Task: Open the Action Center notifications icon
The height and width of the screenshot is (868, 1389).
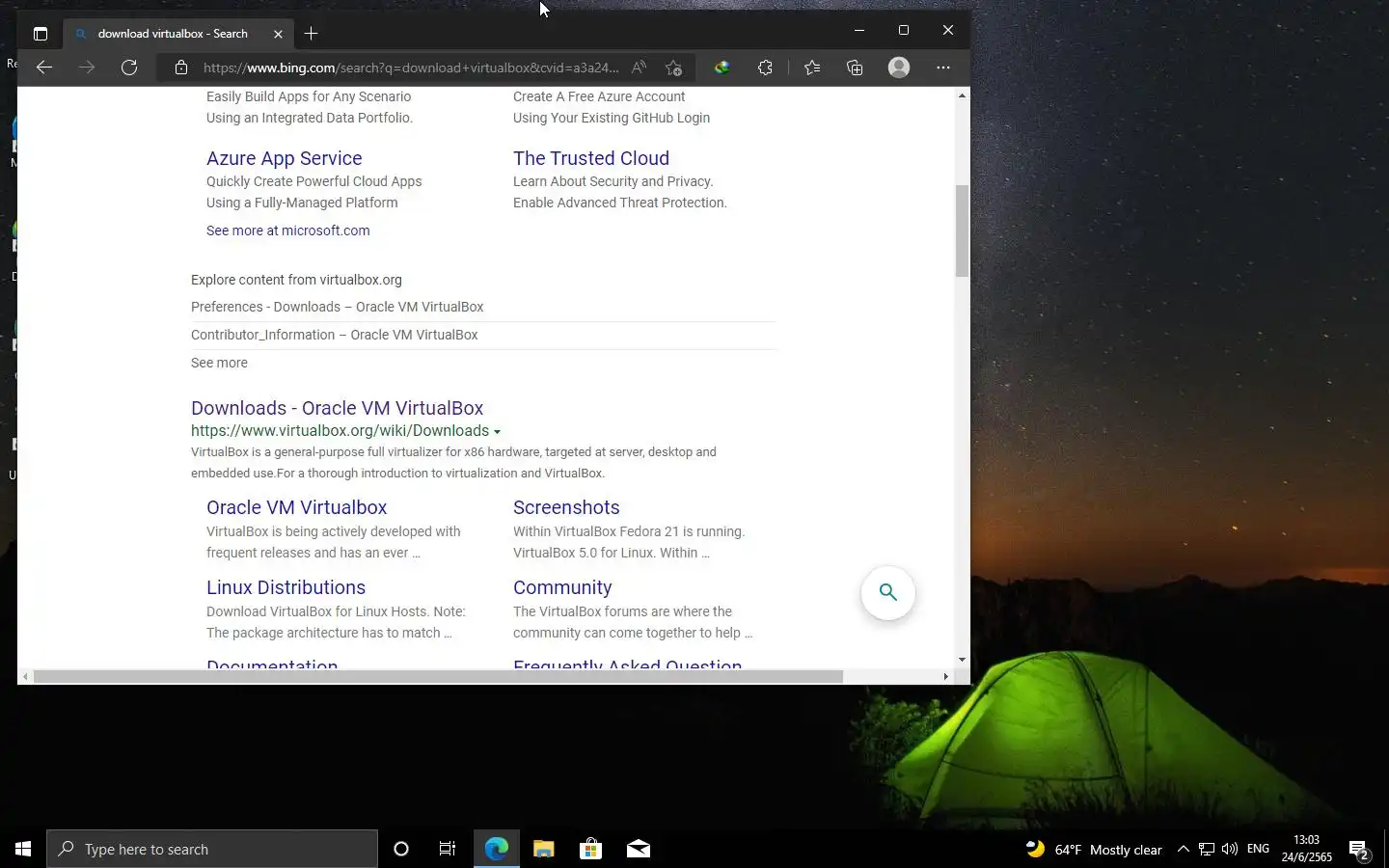Action: point(1359,849)
